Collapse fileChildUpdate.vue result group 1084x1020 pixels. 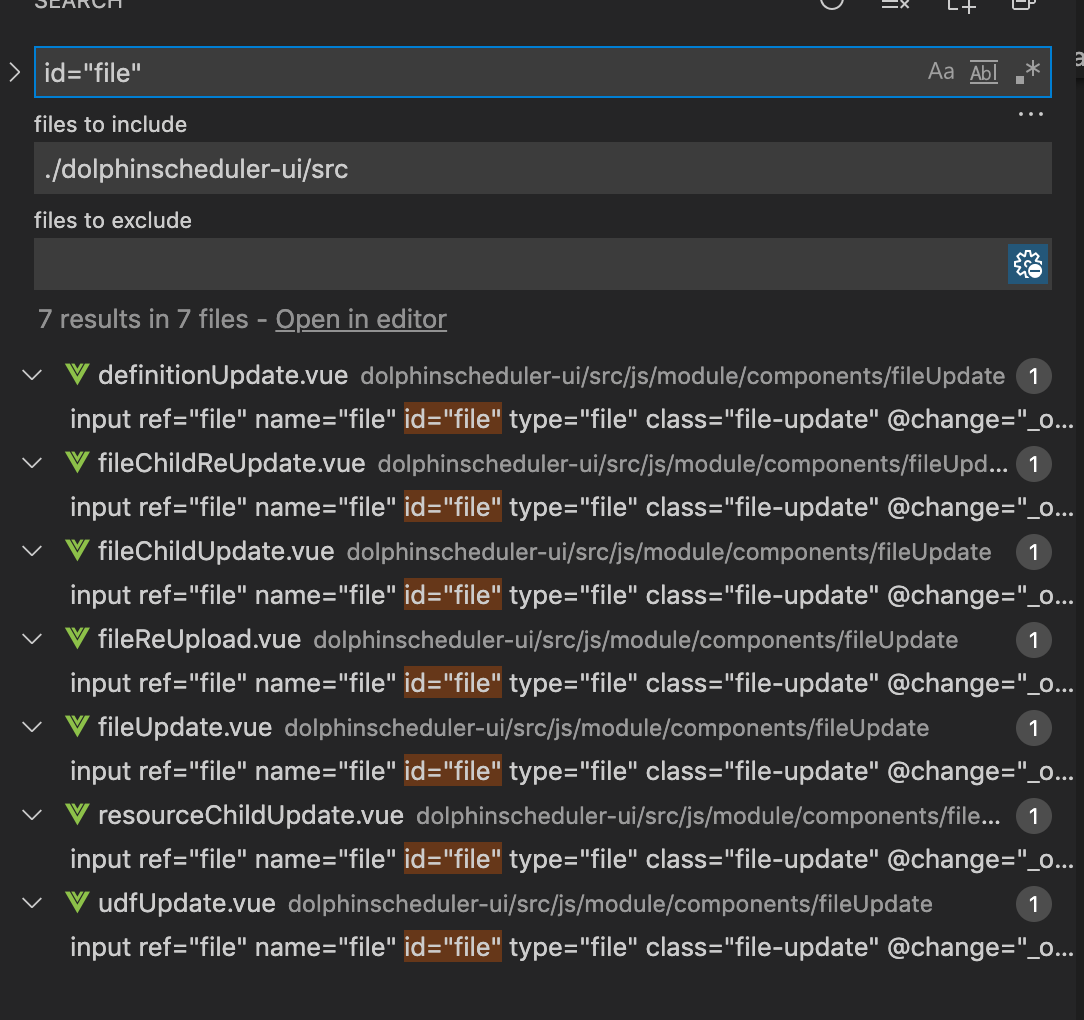pos(32,551)
